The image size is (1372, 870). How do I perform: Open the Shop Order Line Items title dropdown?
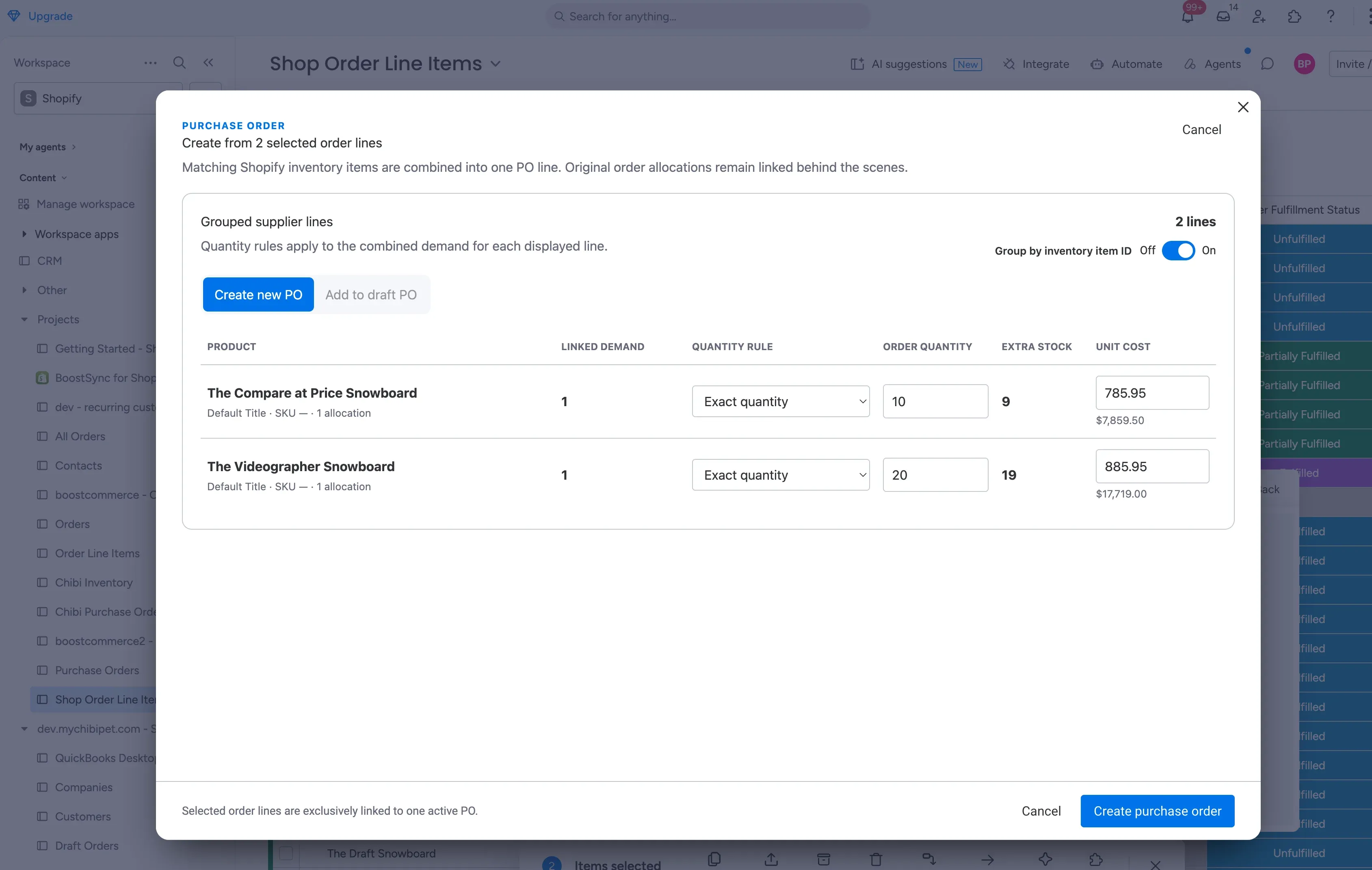(496, 64)
